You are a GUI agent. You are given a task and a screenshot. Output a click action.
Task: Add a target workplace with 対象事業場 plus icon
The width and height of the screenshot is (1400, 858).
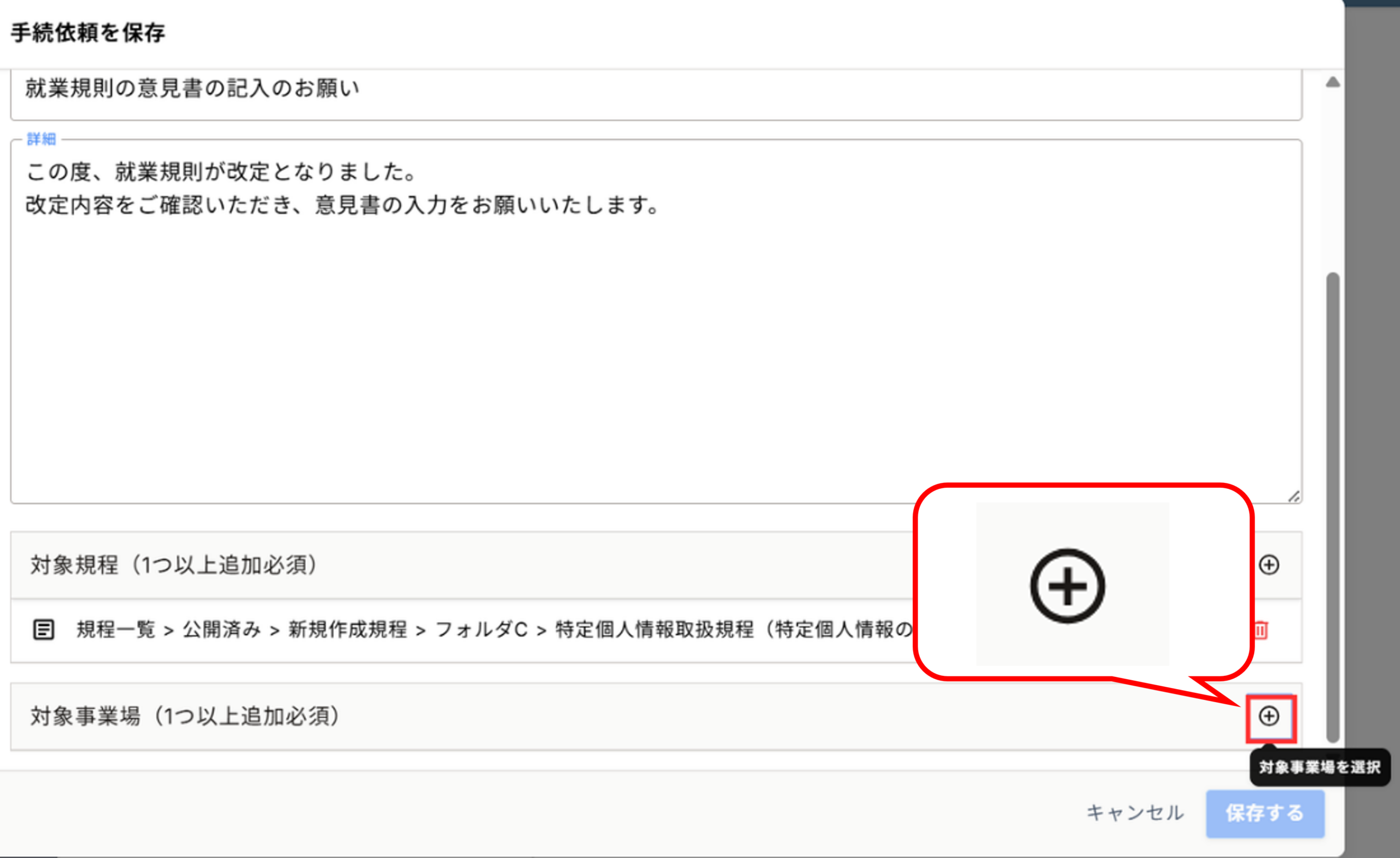(1269, 716)
